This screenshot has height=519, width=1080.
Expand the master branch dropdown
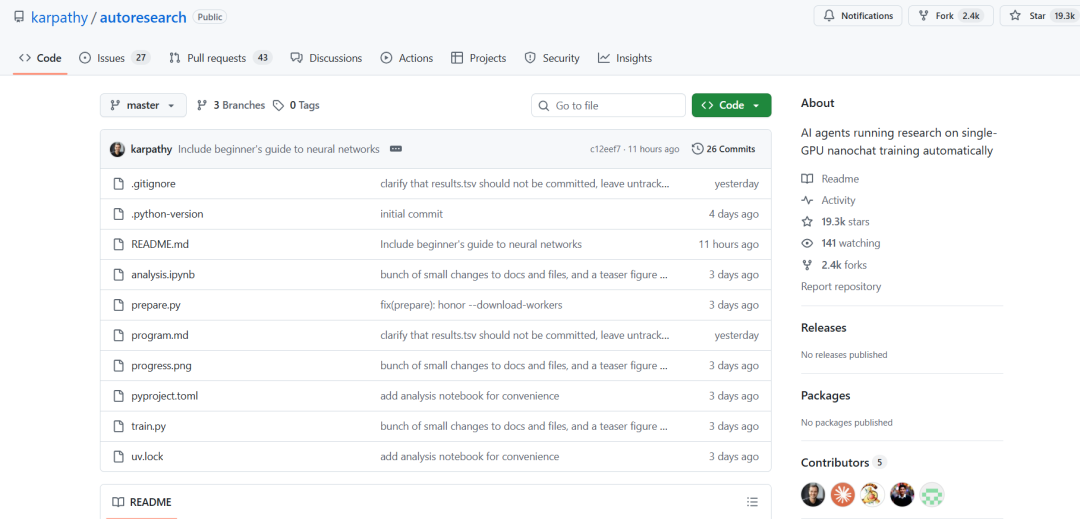[143, 105]
